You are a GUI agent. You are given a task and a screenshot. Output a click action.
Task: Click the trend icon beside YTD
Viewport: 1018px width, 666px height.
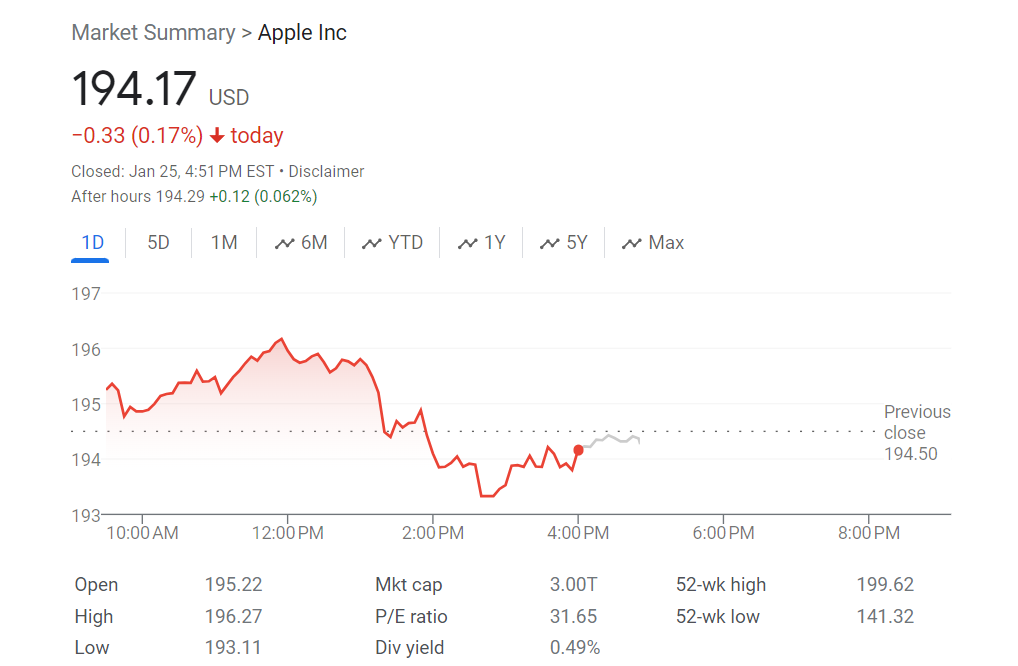click(371, 243)
